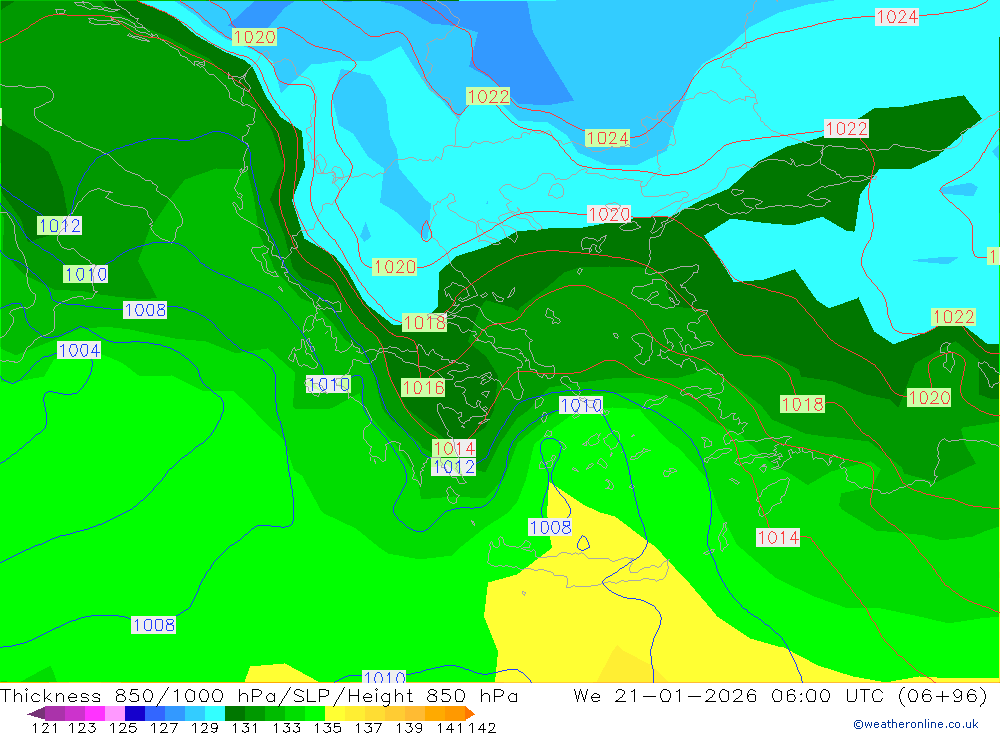The image size is (1000, 733).
Task: Select the orange legend swatch at 141
Action: coord(455,713)
